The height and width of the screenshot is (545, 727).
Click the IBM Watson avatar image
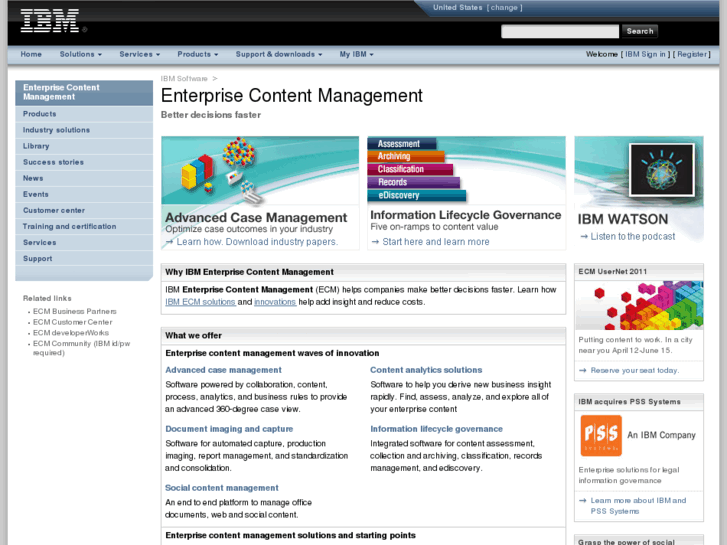[662, 169]
